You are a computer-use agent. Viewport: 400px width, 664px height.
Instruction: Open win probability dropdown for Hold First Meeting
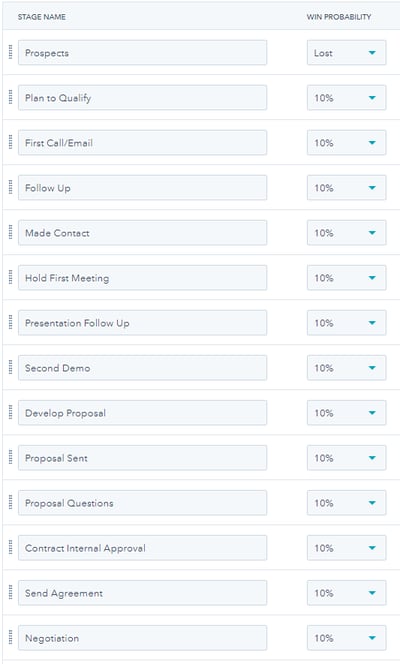[x=346, y=278]
